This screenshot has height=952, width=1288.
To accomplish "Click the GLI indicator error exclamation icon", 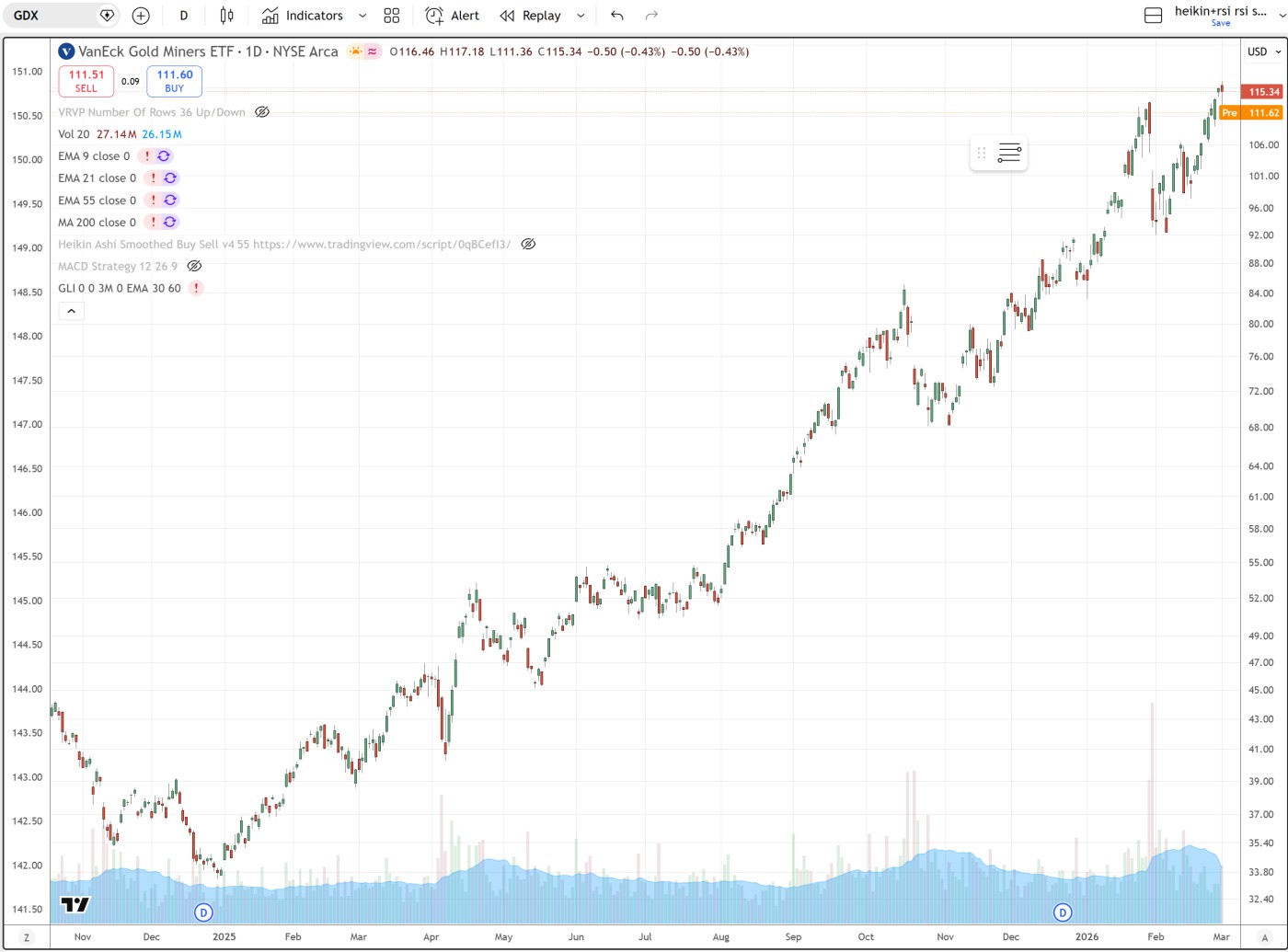I will (196, 289).
